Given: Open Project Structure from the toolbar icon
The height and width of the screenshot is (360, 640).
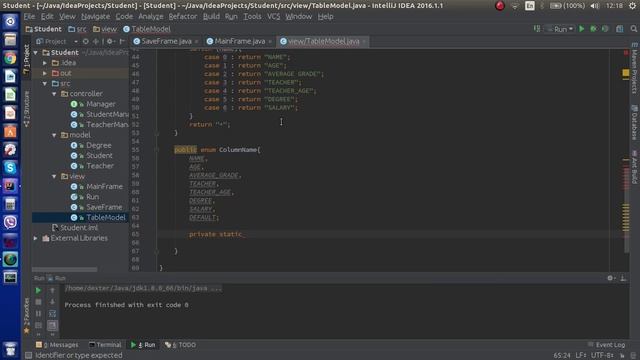Looking at the screenshot, I should pos(620,29).
